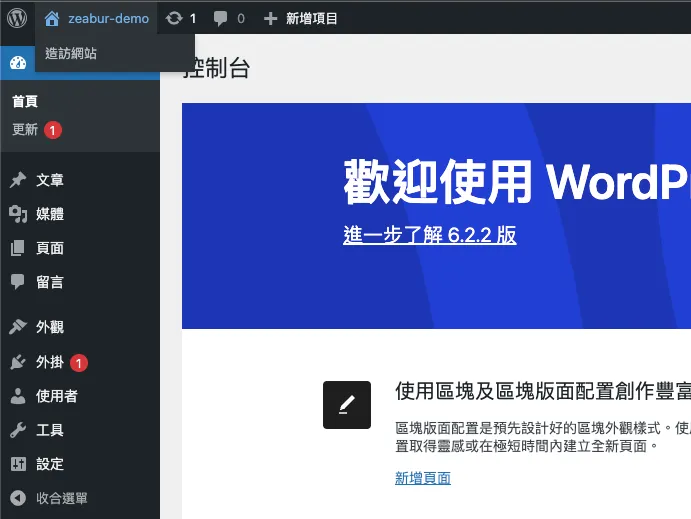Screen dimensions: 691x519
Task: Click the 使用區塊及區塊版面配置 heading
Action: point(543,391)
